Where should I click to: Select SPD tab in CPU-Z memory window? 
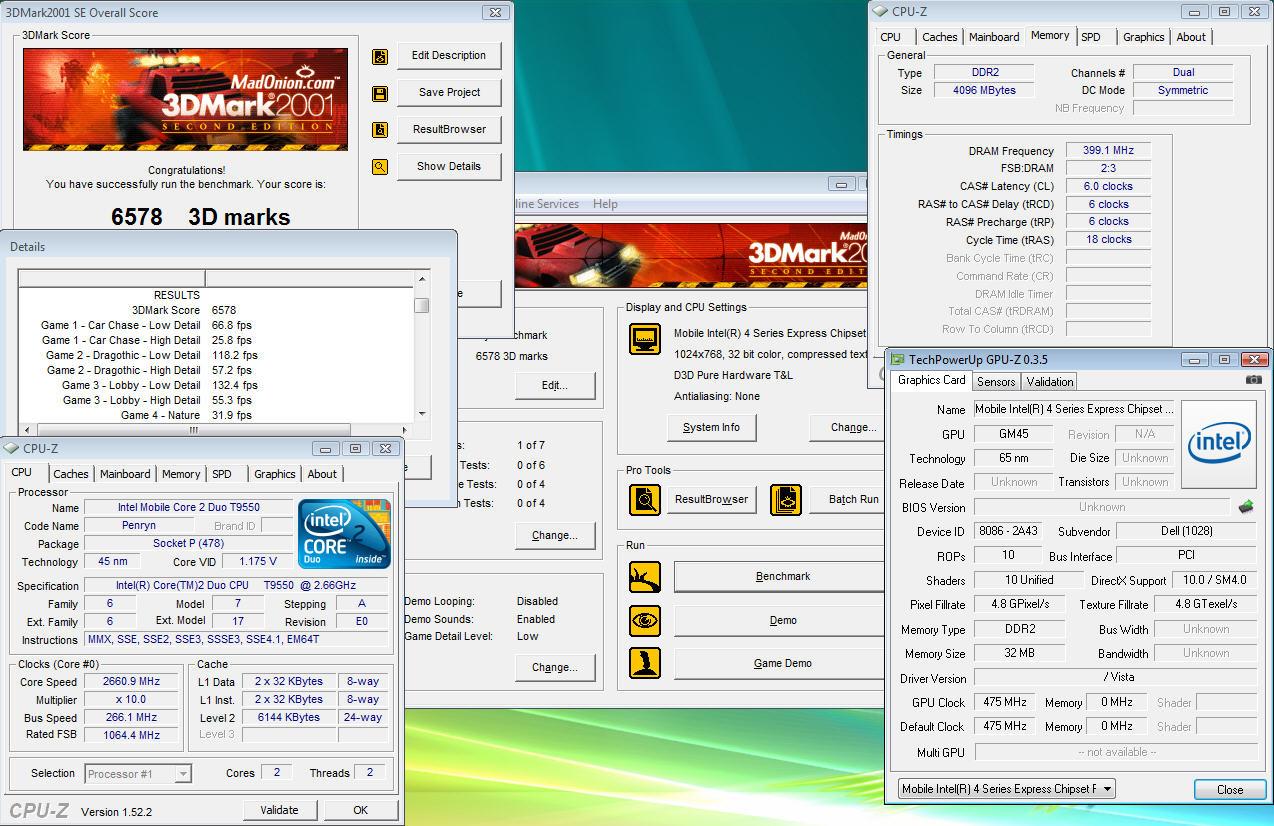[1091, 37]
